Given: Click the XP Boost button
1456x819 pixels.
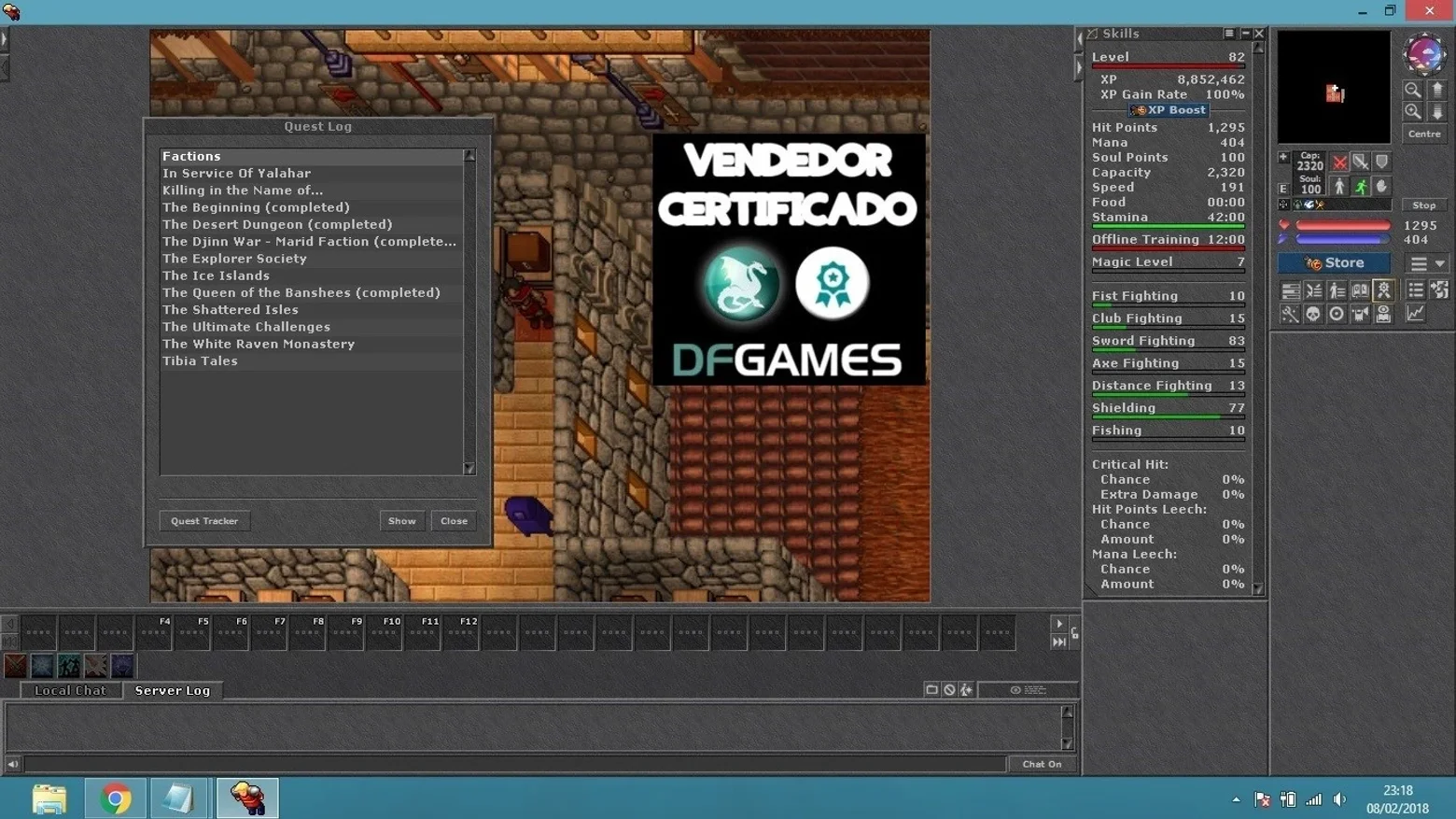Looking at the screenshot, I should point(1169,110).
